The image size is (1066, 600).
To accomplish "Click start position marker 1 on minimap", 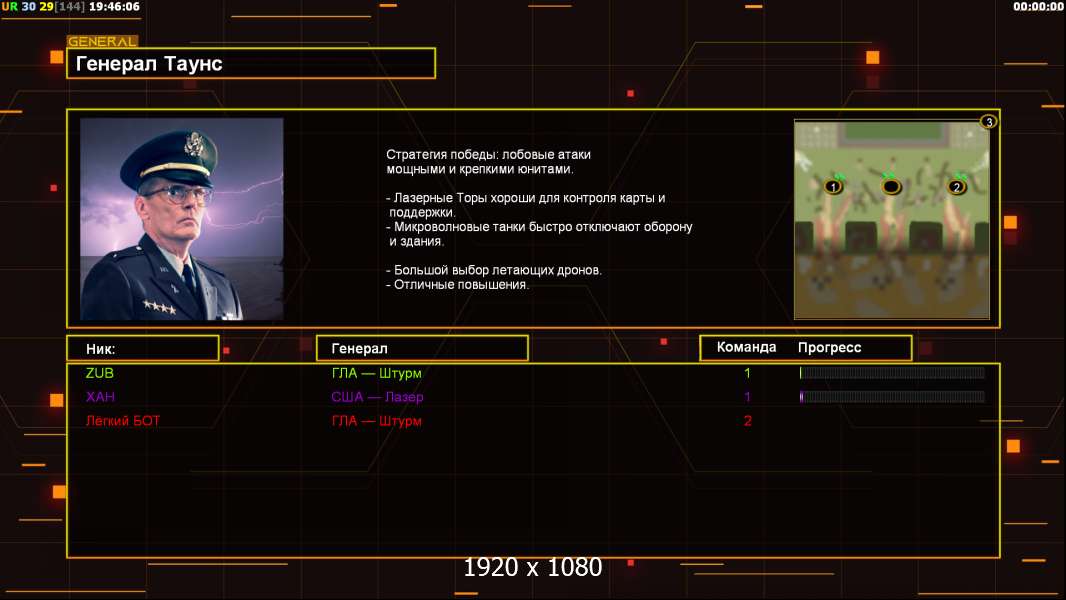I will tap(833, 187).
